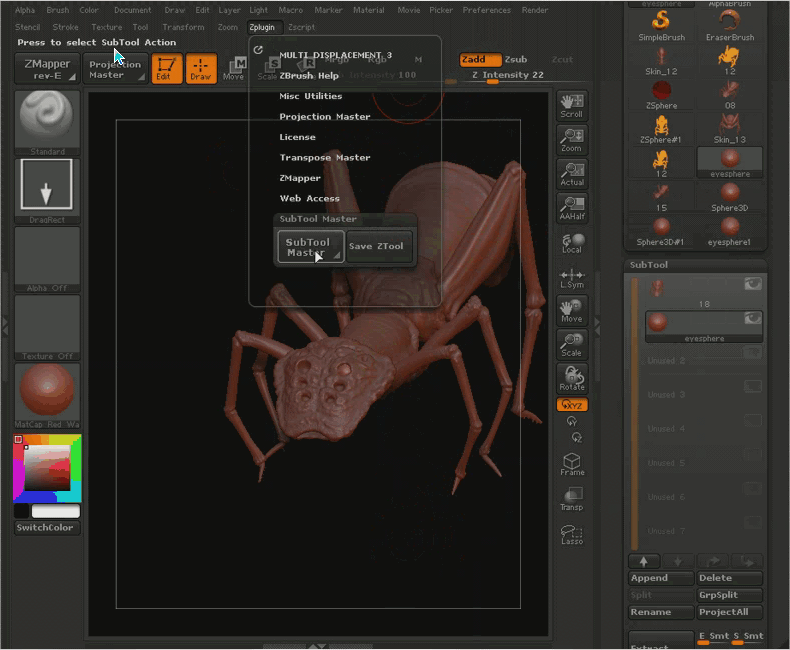790x650 pixels.
Task: Open the Preferences menu
Action: (x=486, y=10)
